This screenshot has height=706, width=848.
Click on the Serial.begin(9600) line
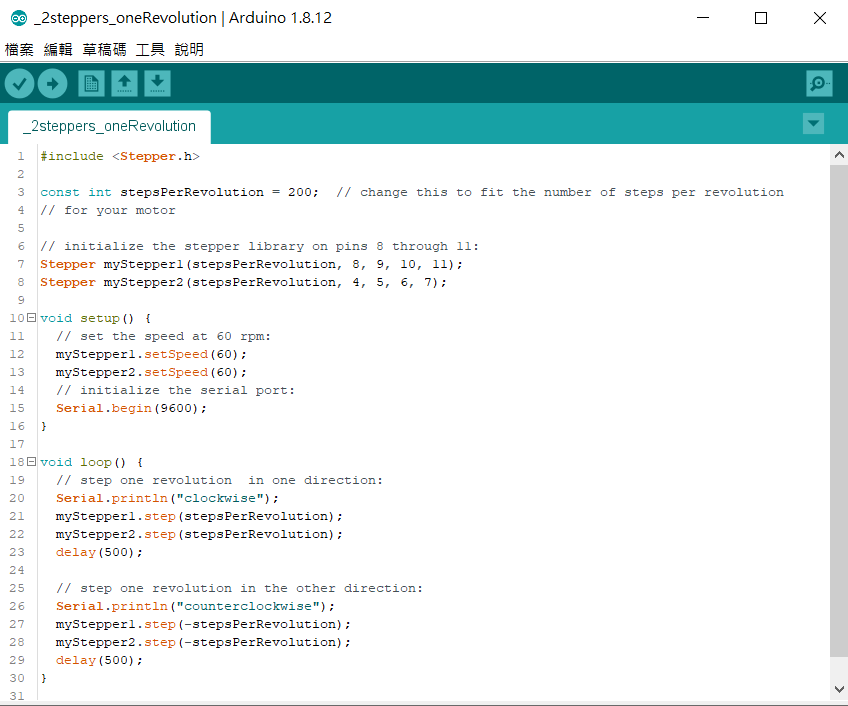point(131,408)
